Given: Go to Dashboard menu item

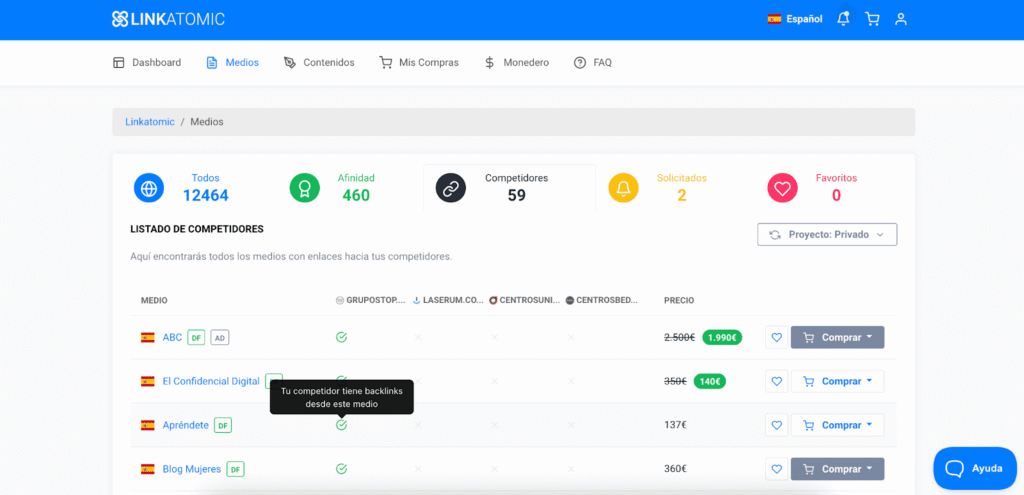Looking at the screenshot, I should (147, 63).
